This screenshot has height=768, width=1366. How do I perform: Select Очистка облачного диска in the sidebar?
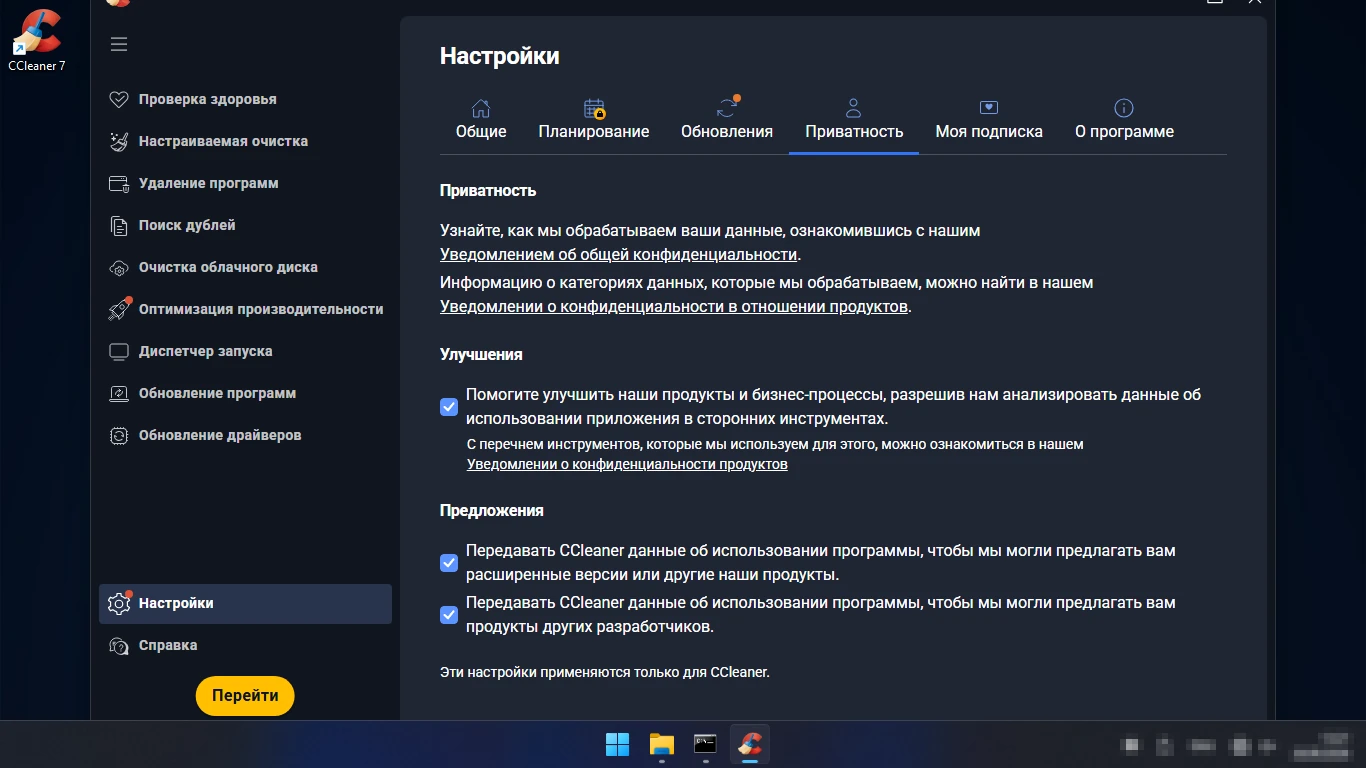(x=245, y=267)
